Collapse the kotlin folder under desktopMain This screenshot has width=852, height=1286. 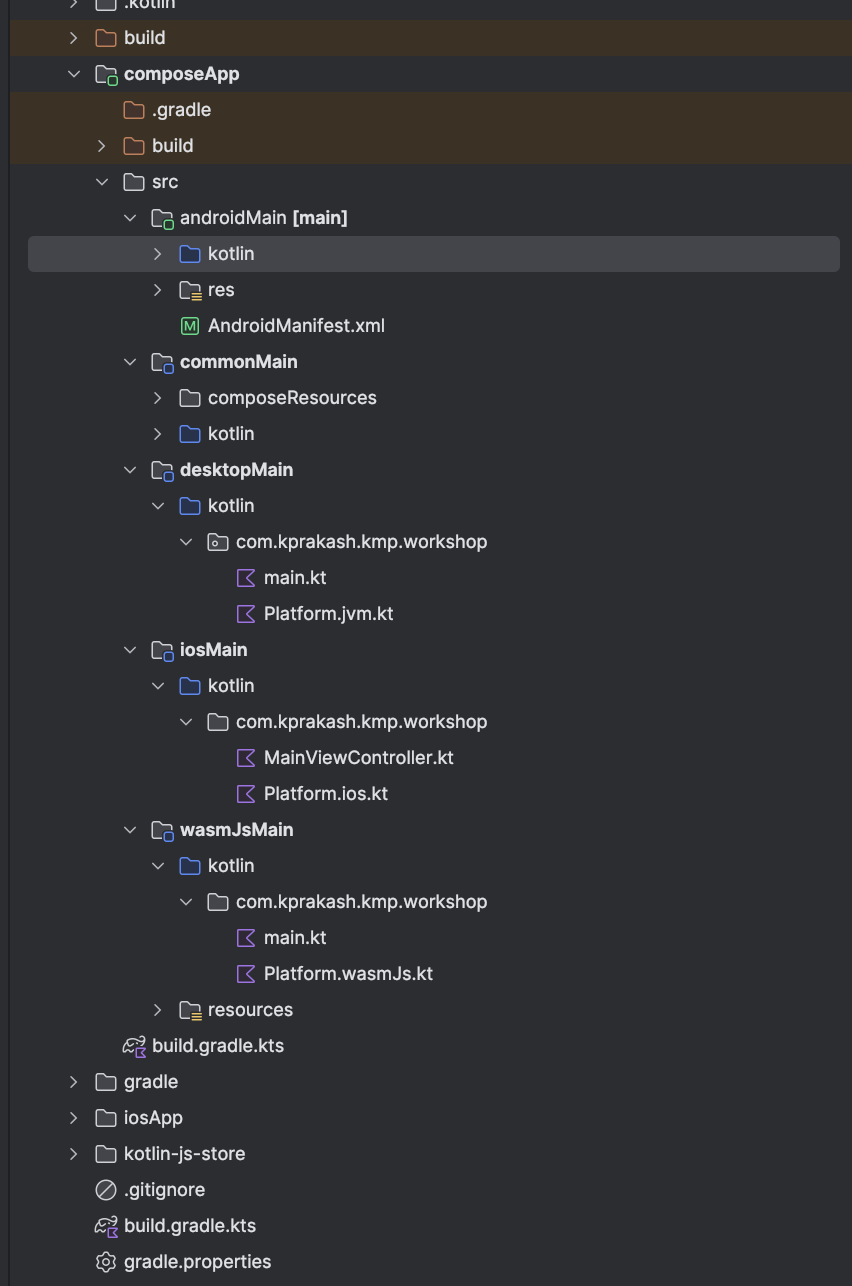(x=158, y=506)
